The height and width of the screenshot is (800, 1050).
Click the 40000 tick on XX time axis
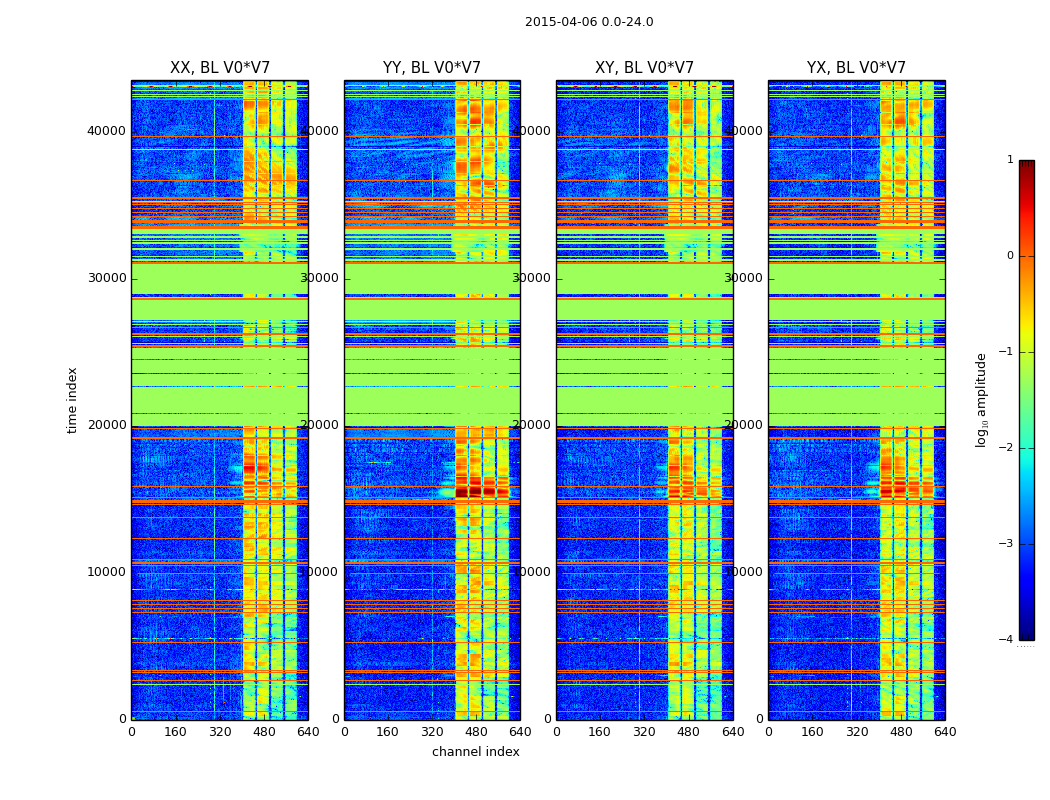(106, 131)
